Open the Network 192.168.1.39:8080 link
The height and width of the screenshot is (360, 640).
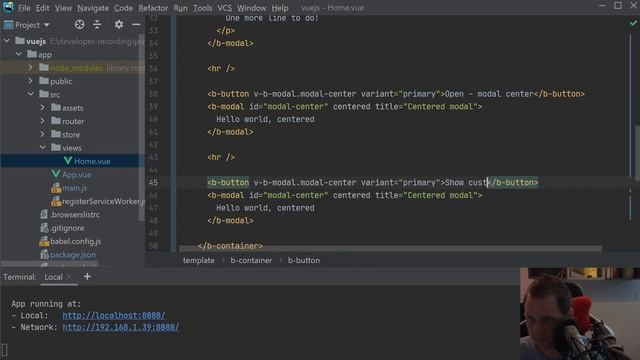click(x=121, y=327)
